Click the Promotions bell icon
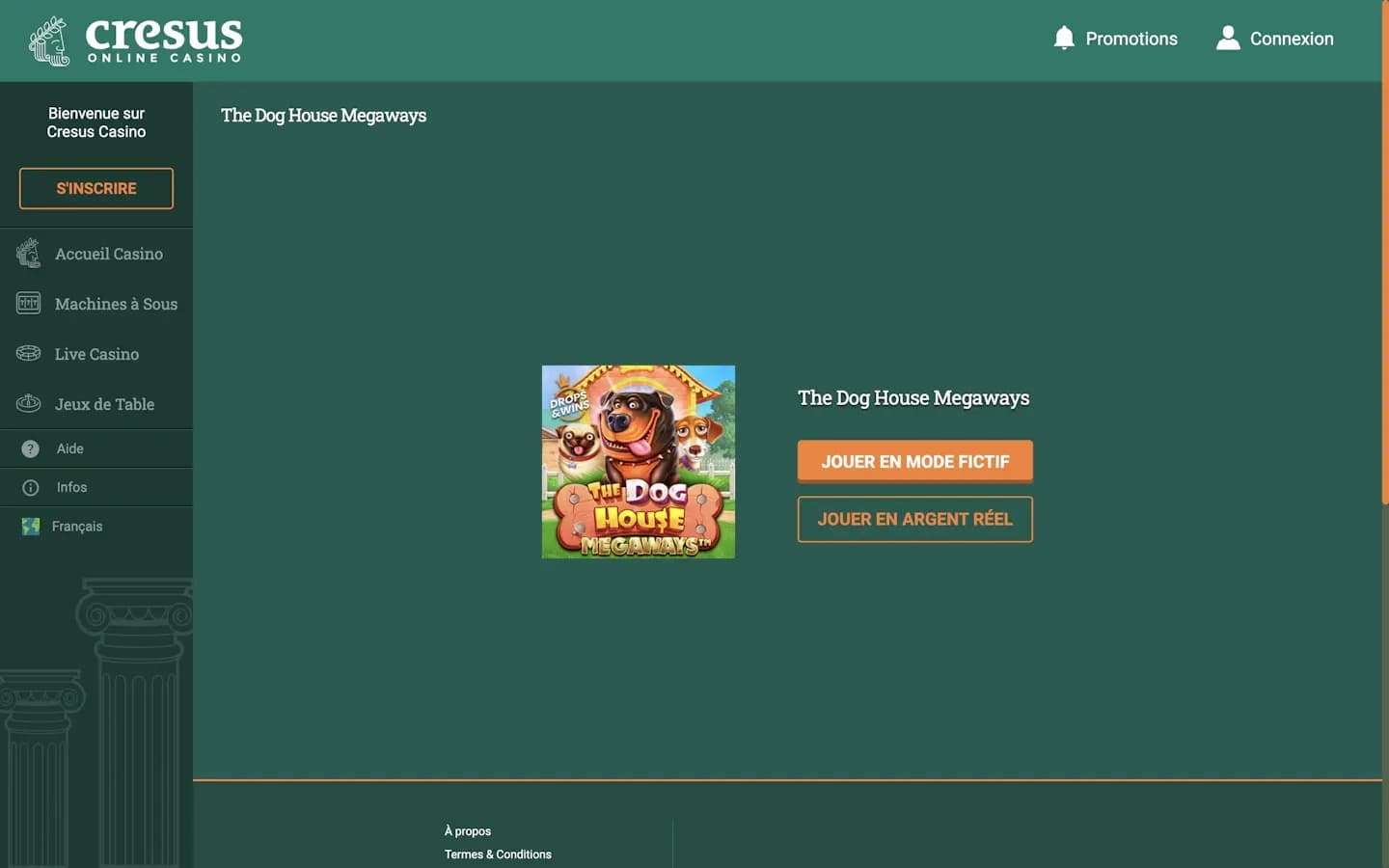The image size is (1389, 868). (x=1065, y=38)
